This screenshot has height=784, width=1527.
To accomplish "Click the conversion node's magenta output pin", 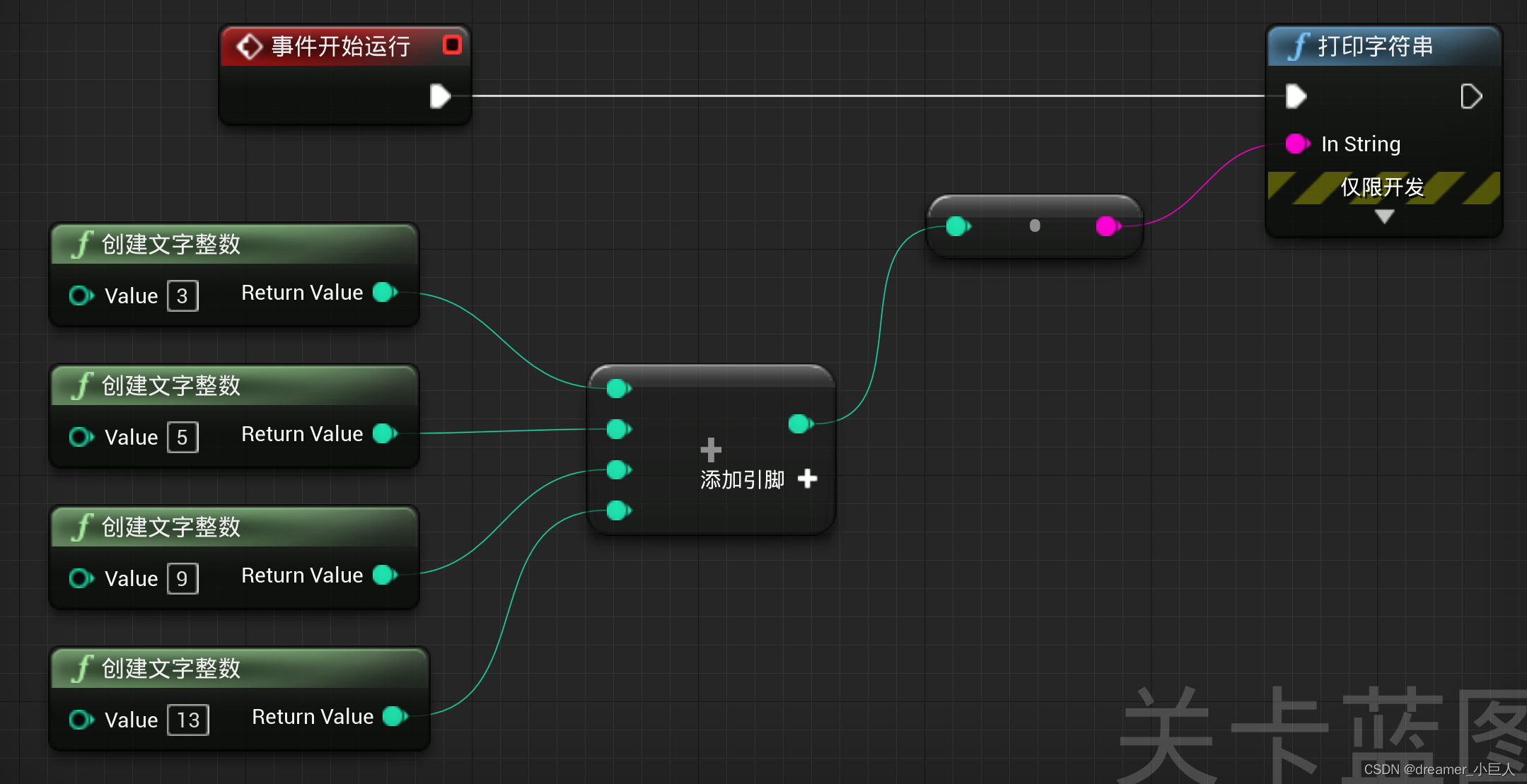I will [1107, 226].
